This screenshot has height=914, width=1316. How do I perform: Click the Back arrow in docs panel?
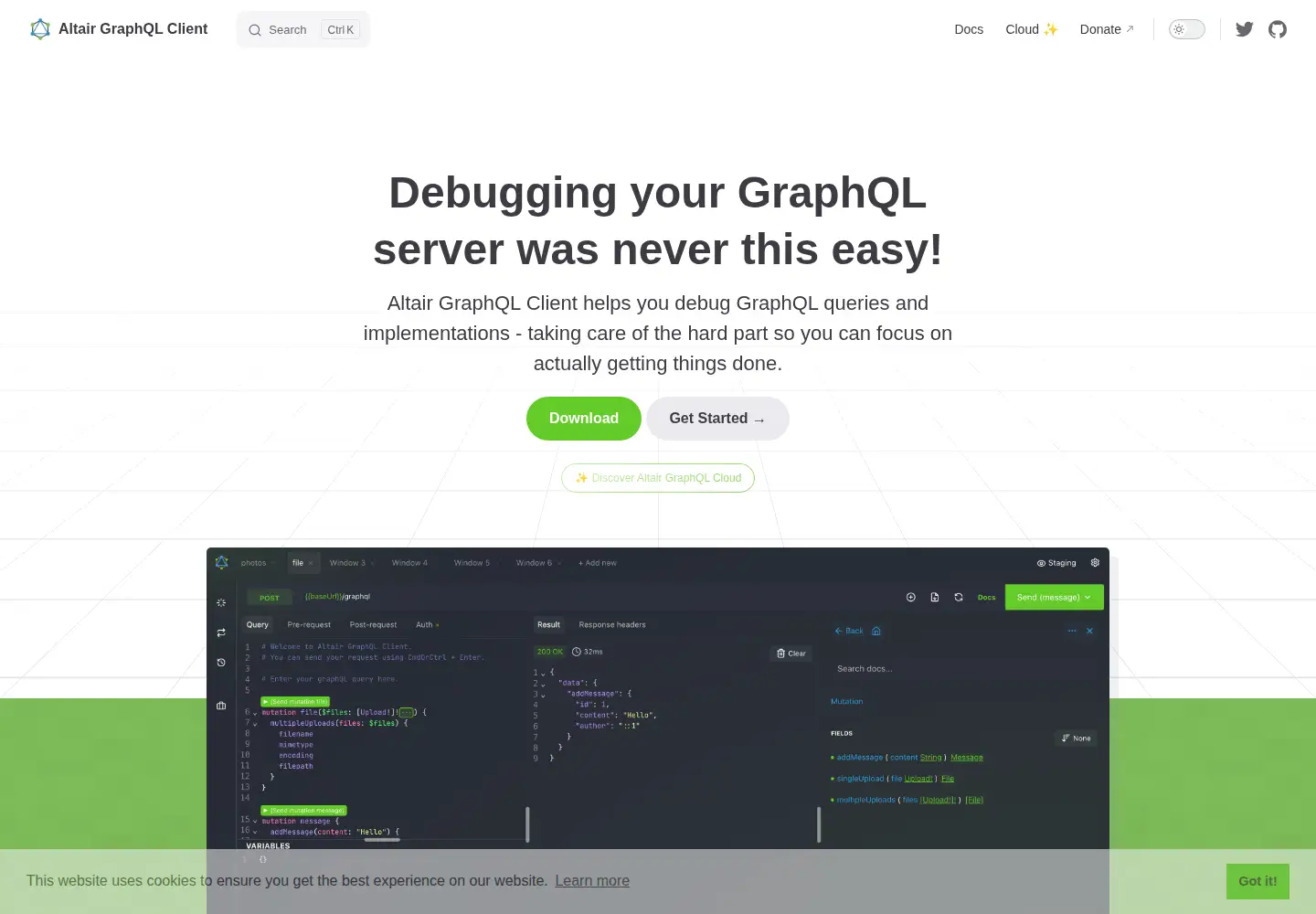[849, 631]
